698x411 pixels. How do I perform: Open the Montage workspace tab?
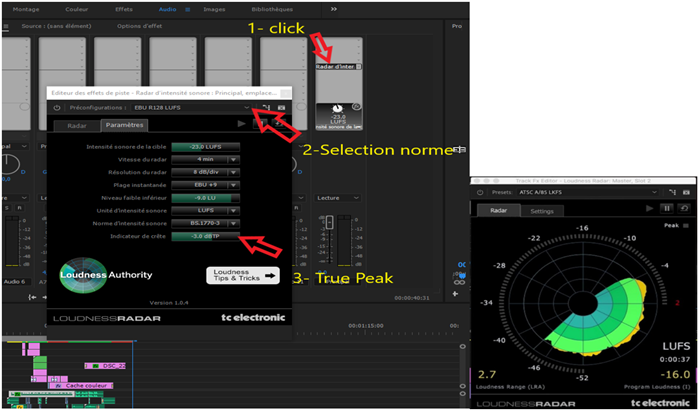[26, 9]
